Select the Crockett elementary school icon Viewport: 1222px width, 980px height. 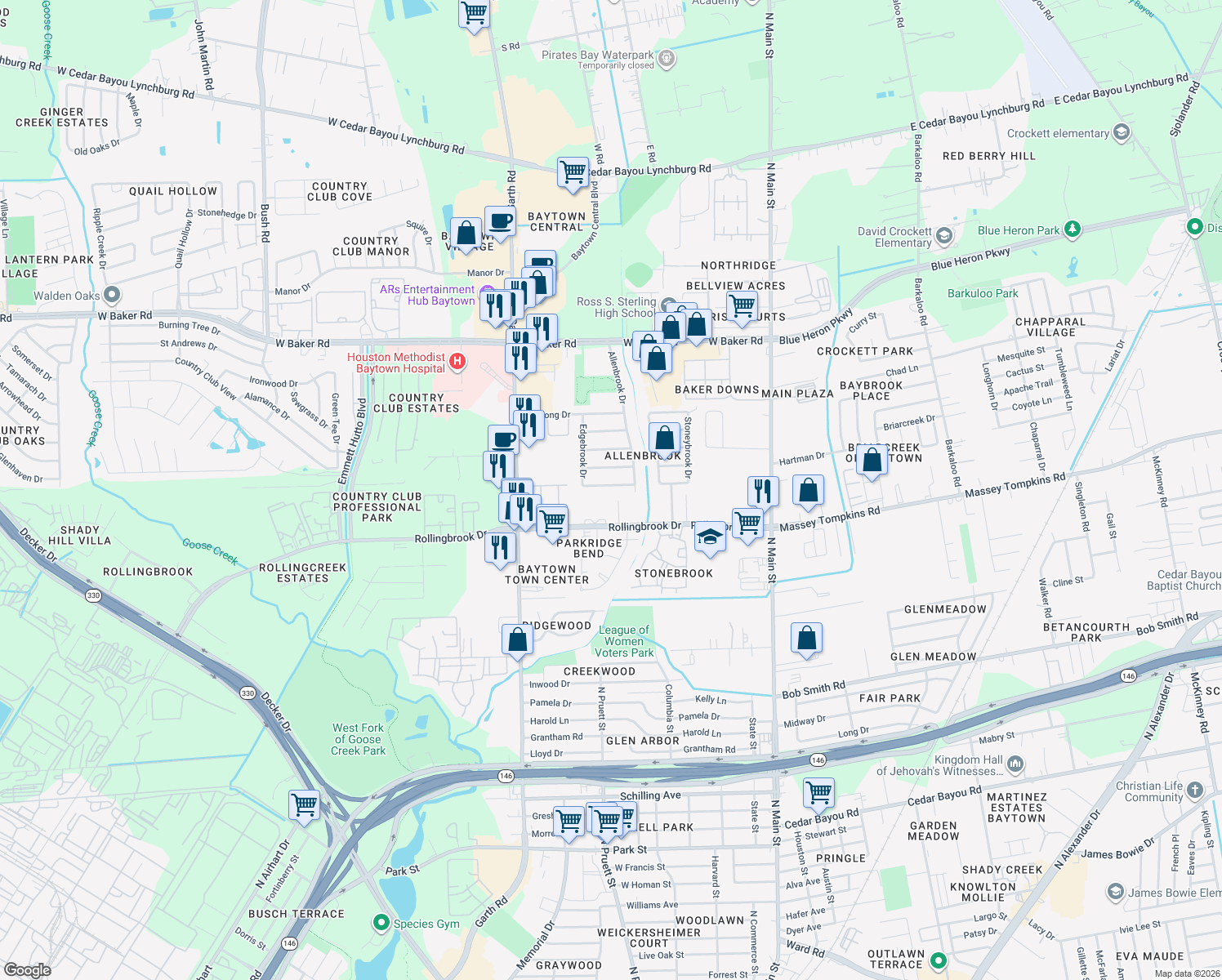(x=1121, y=133)
